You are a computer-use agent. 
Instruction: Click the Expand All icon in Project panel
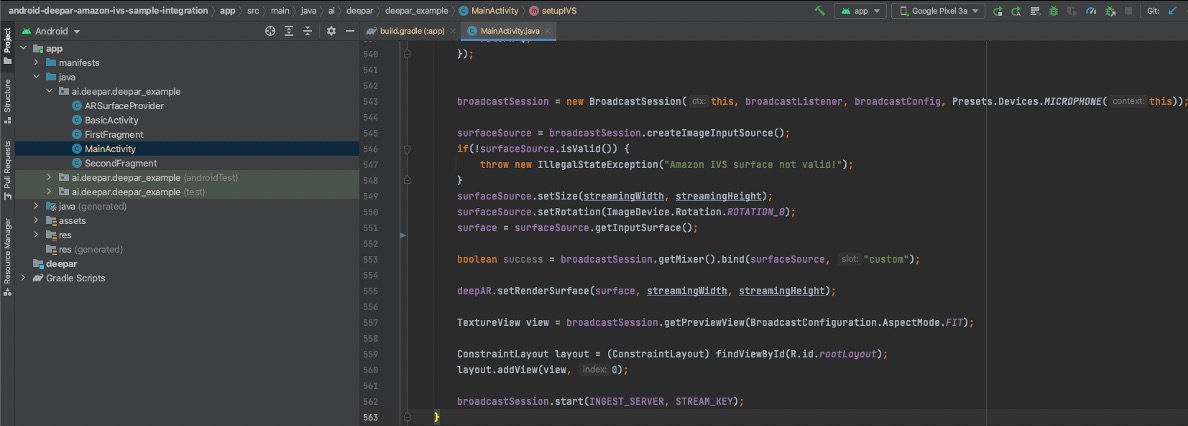click(x=290, y=31)
